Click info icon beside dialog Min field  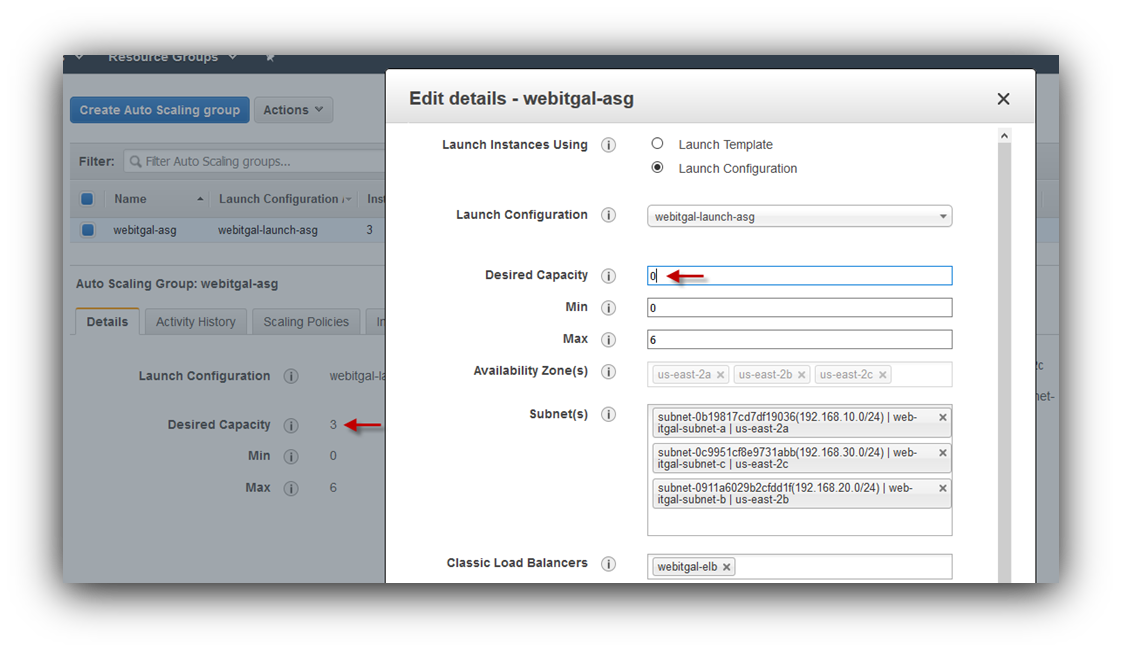[608, 308]
